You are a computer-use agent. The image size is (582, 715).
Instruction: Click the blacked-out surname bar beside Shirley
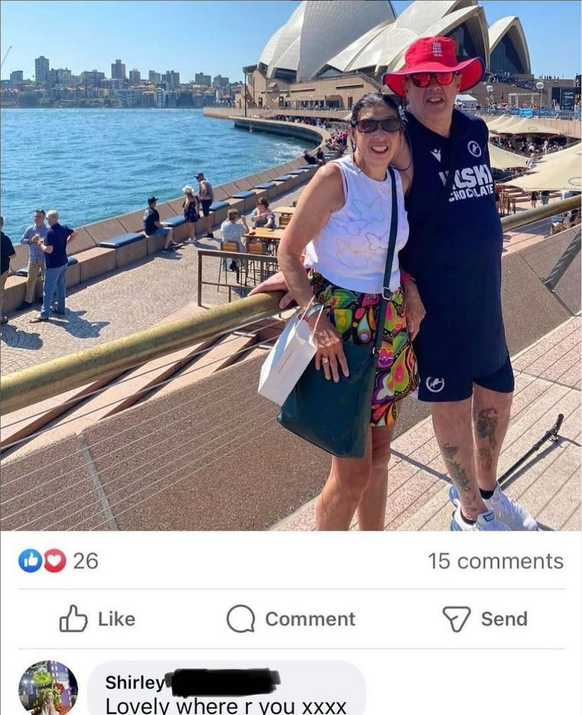click(223, 681)
